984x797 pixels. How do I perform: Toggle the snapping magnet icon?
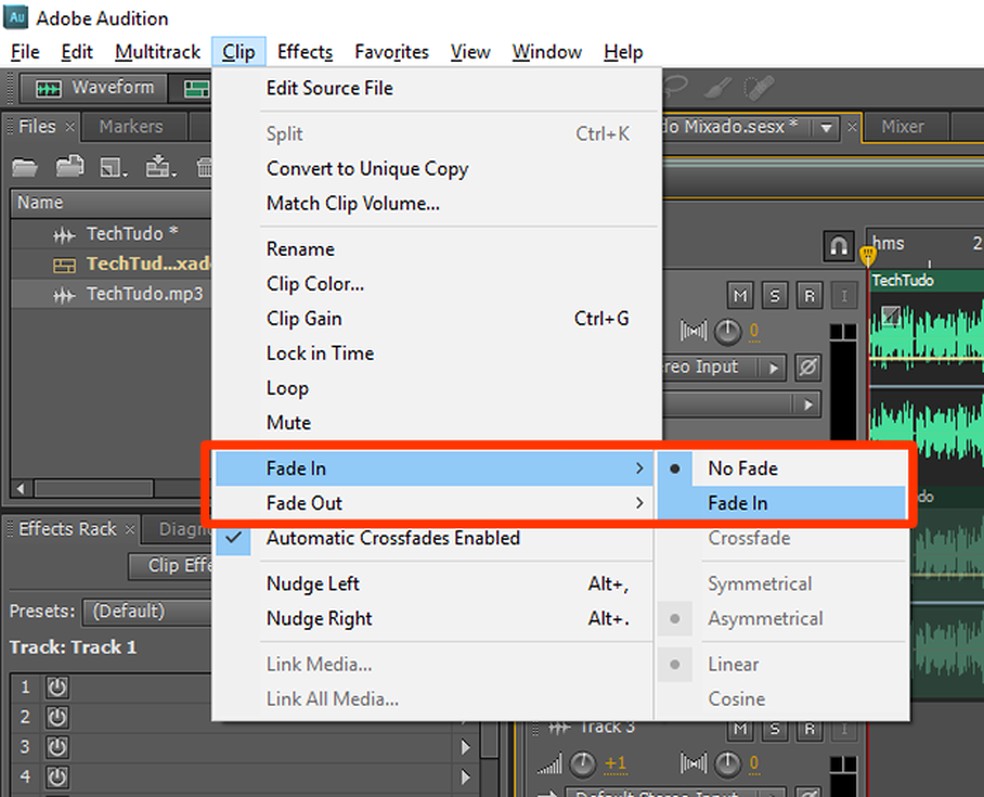coord(839,247)
